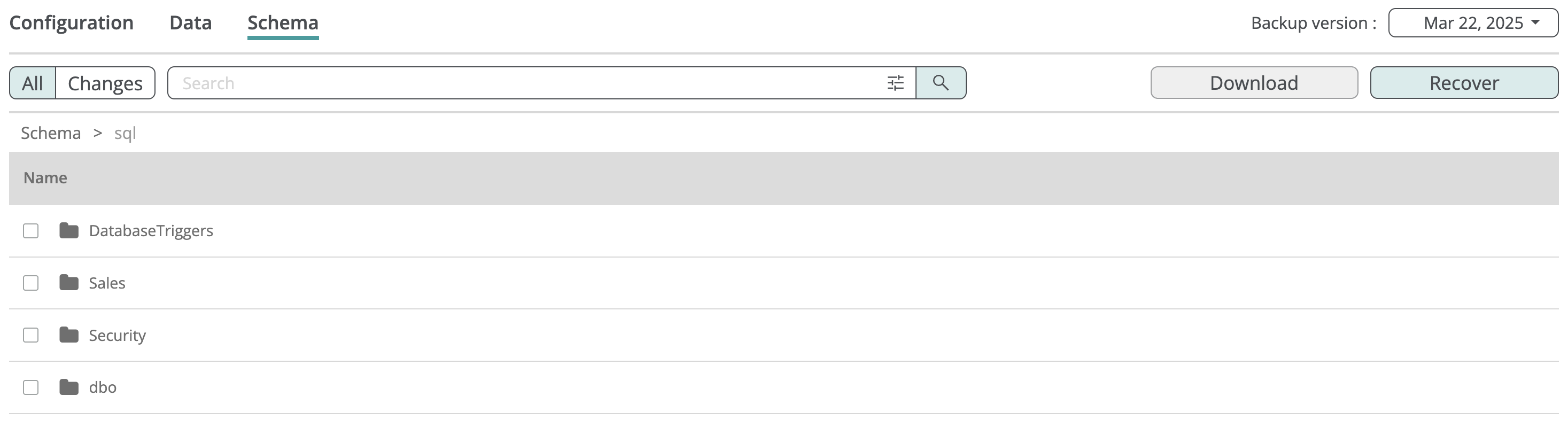Click the DatabaseTriggers folder icon

pyautogui.click(x=69, y=230)
